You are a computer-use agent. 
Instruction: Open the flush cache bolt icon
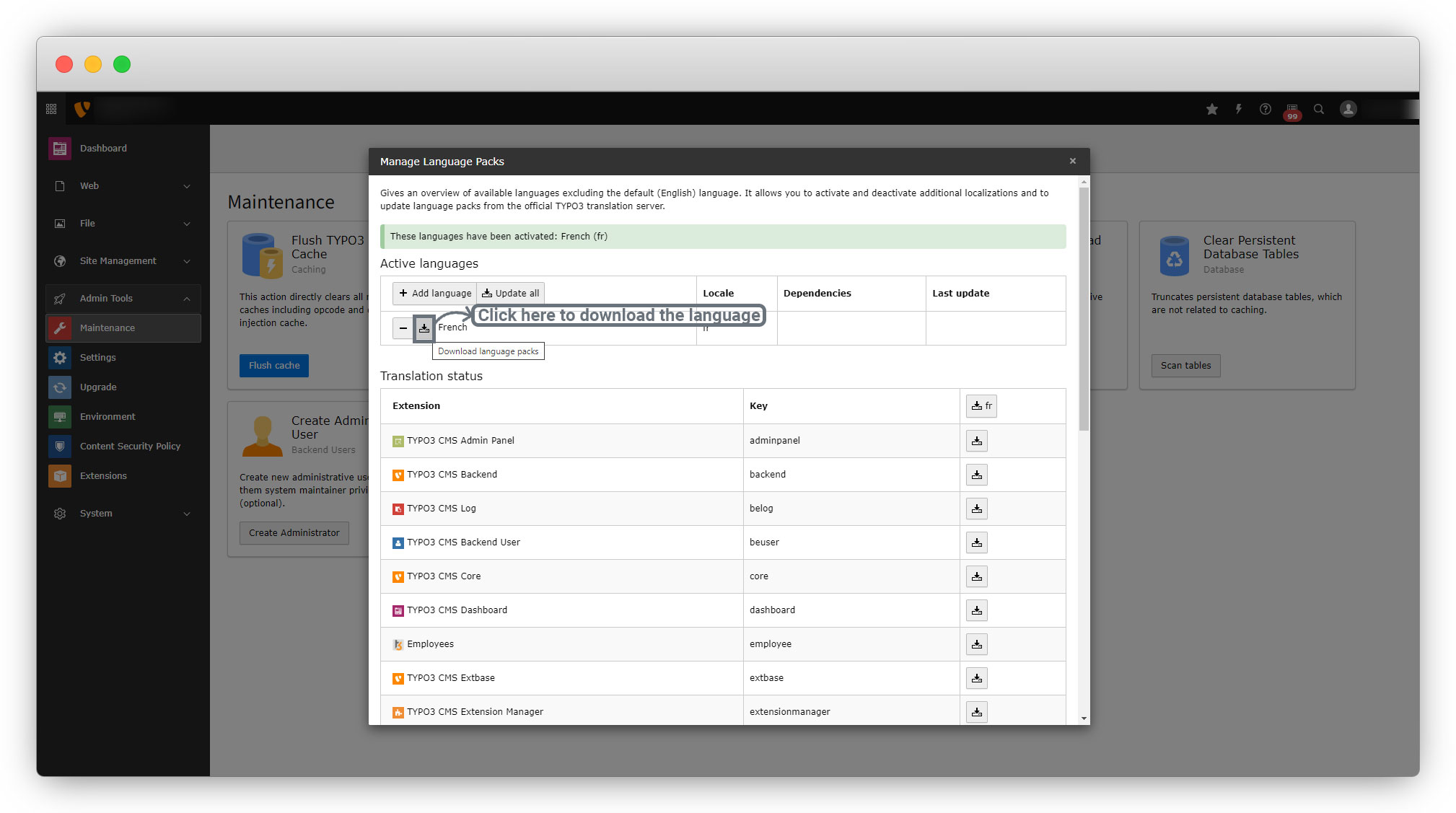click(x=1238, y=109)
